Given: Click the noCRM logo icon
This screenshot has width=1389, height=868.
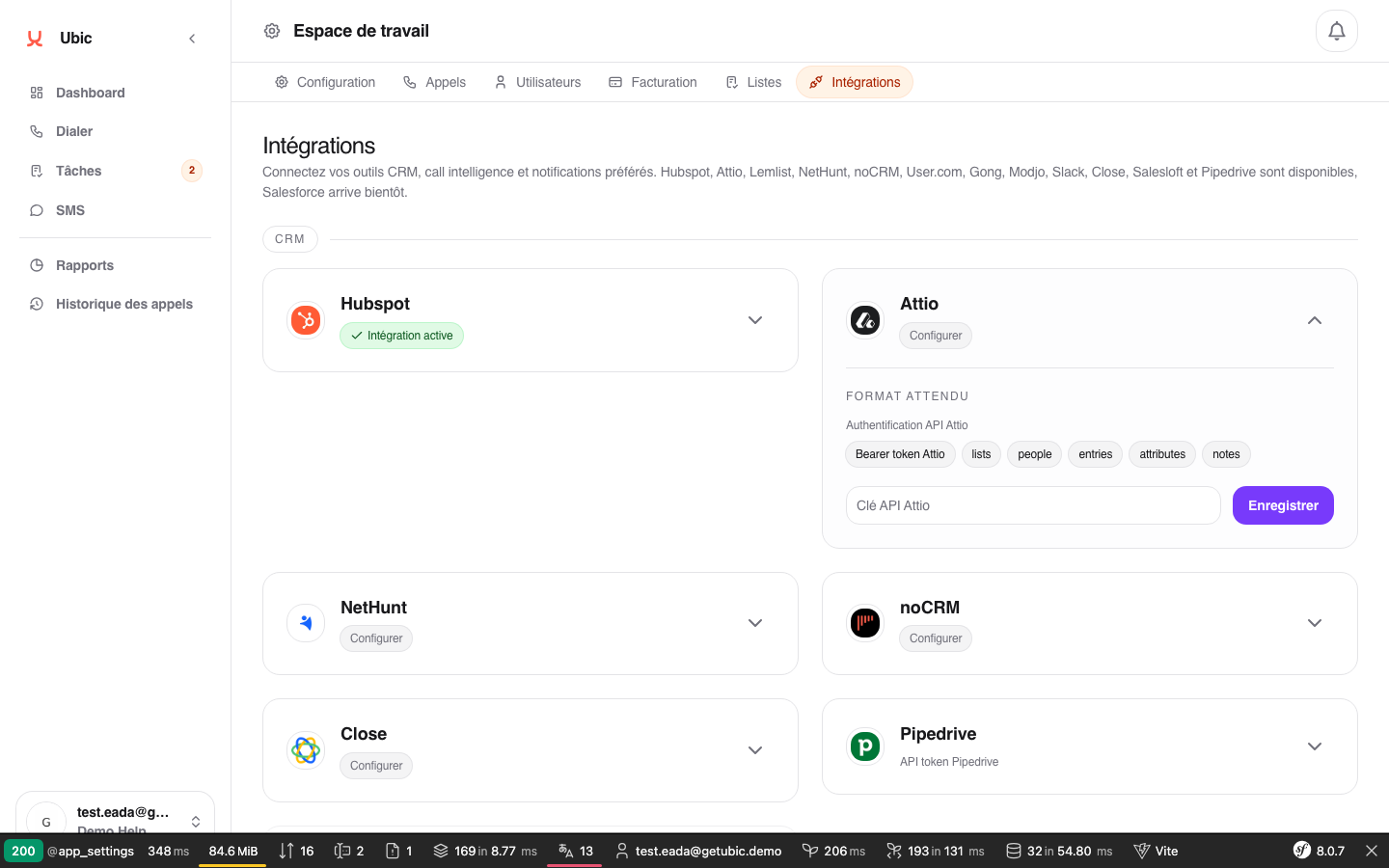Looking at the screenshot, I should (x=865, y=623).
